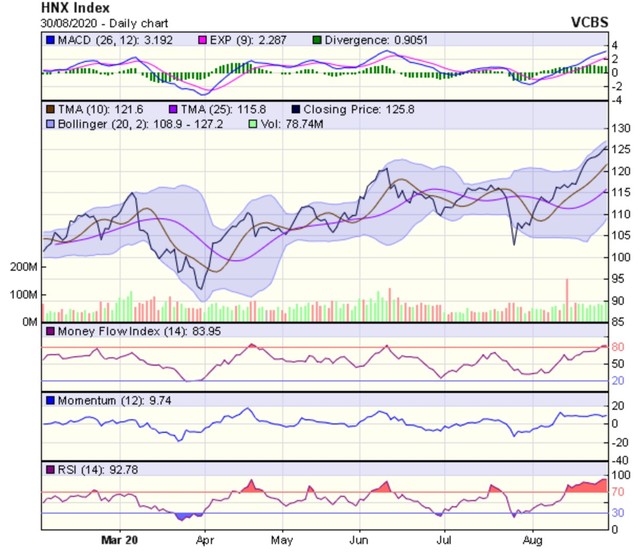Click the RSI (14) legend swatch
The width and height of the screenshot is (640, 553).
[x=51, y=469]
